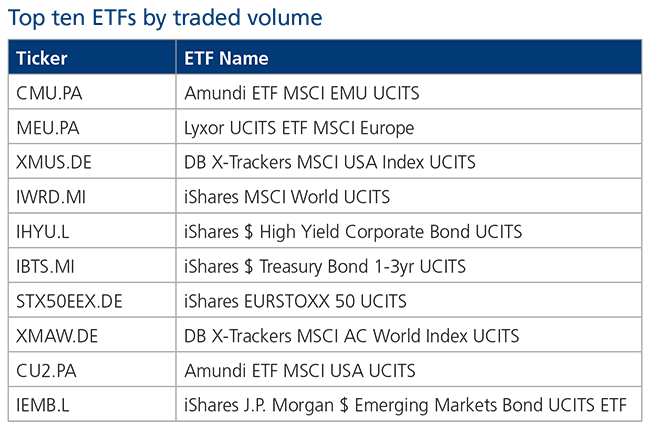Screen dimensions: 650x428
Task: Click DB X-Trackers MSCI USA Index UCITS
Action: point(330,162)
